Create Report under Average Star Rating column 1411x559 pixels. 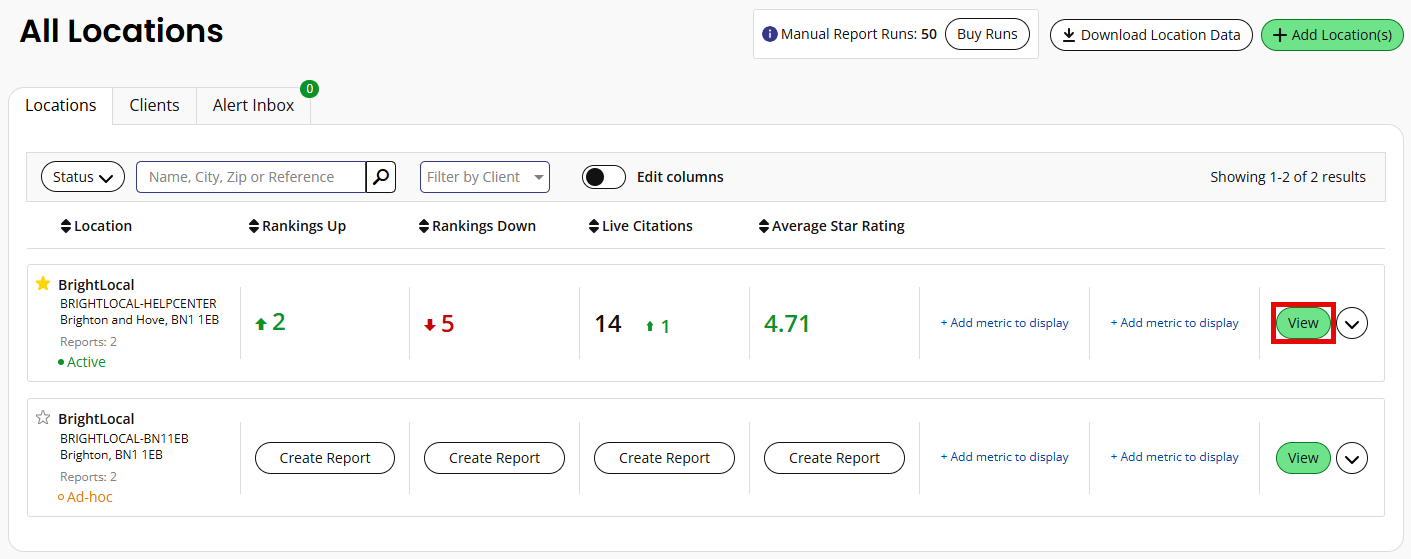coord(834,458)
